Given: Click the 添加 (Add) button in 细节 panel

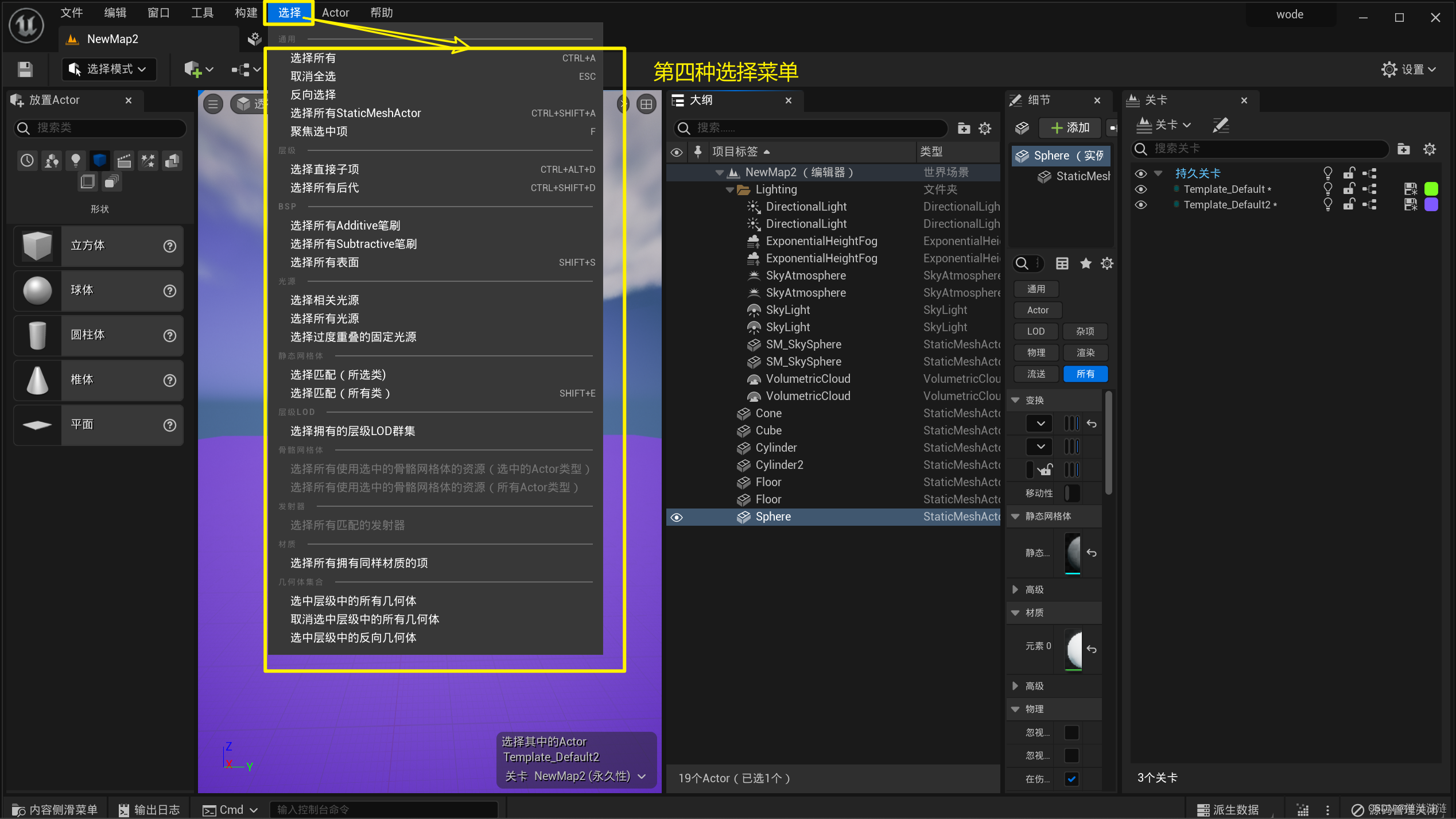Looking at the screenshot, I should coord(1069,127).
